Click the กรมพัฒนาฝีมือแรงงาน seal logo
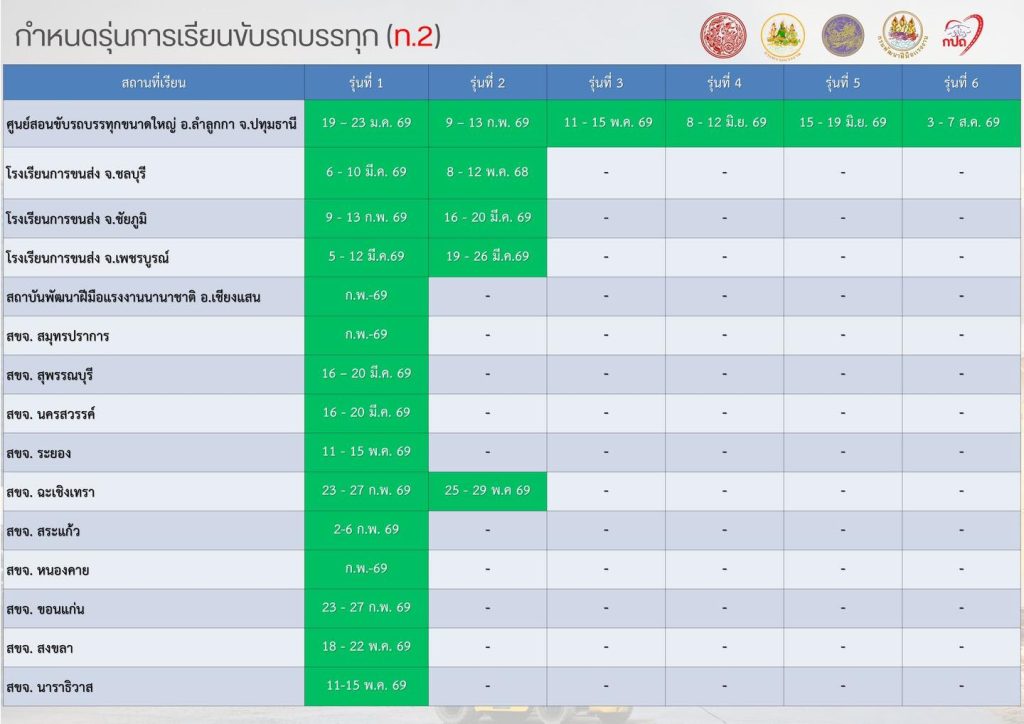Viewport: 1024px width, 724px height. pyautogui.click(x=903, y=35)
